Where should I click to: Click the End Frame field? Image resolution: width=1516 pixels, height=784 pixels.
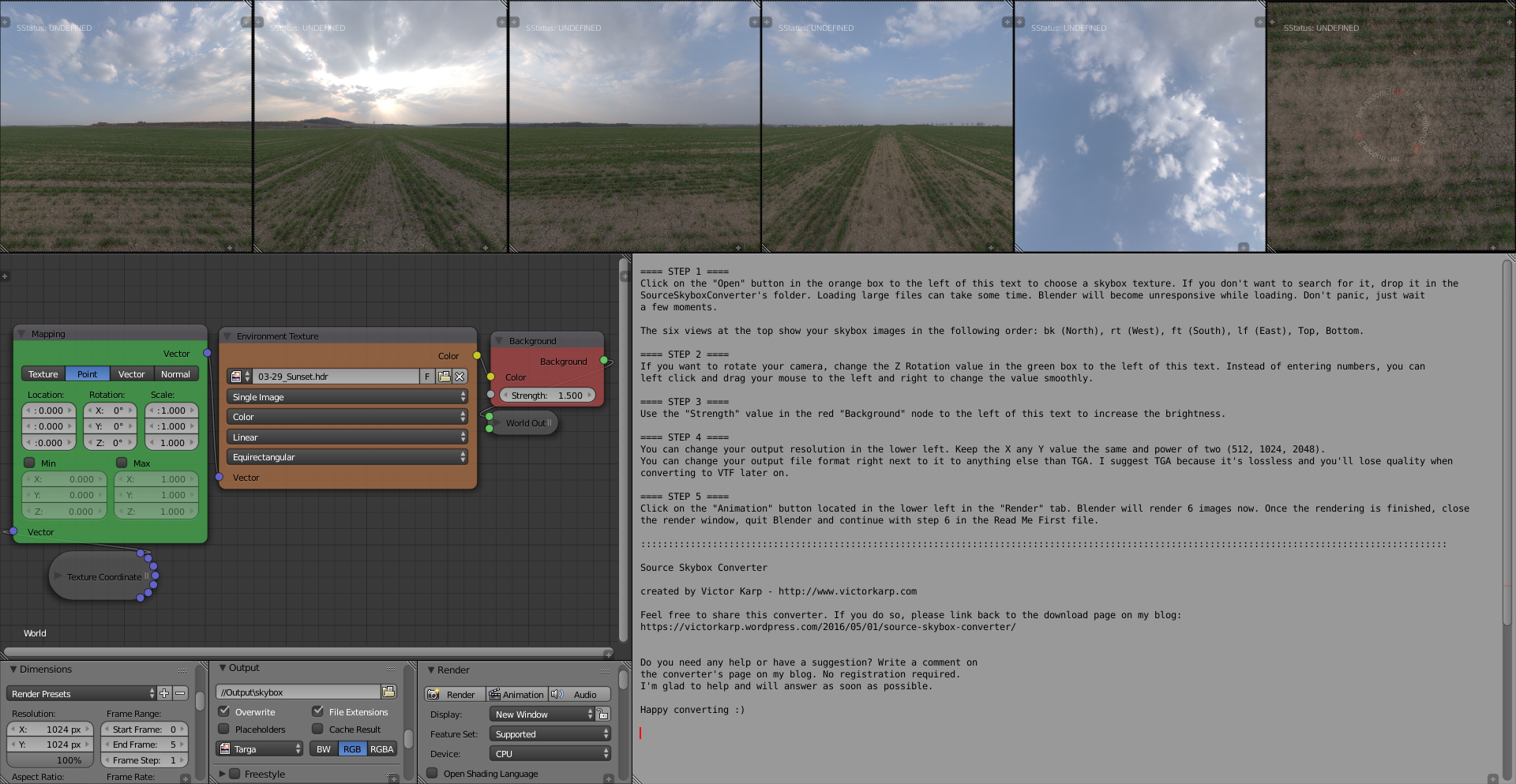point(144,745)
